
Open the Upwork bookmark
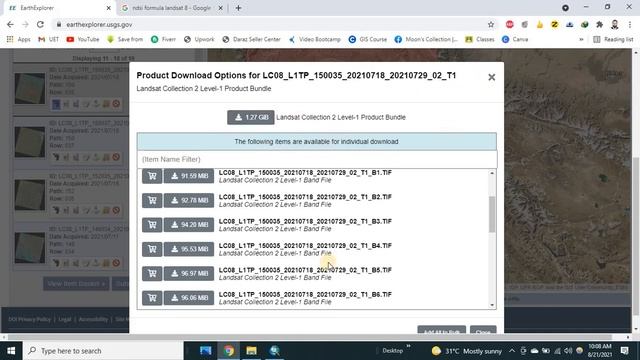pyautogui.click(x=199, y=39)
